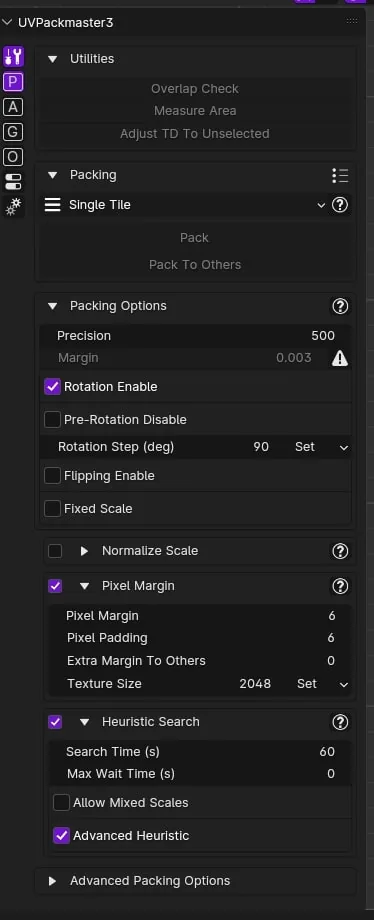Open help for Packing Options

tap(340, 306)
